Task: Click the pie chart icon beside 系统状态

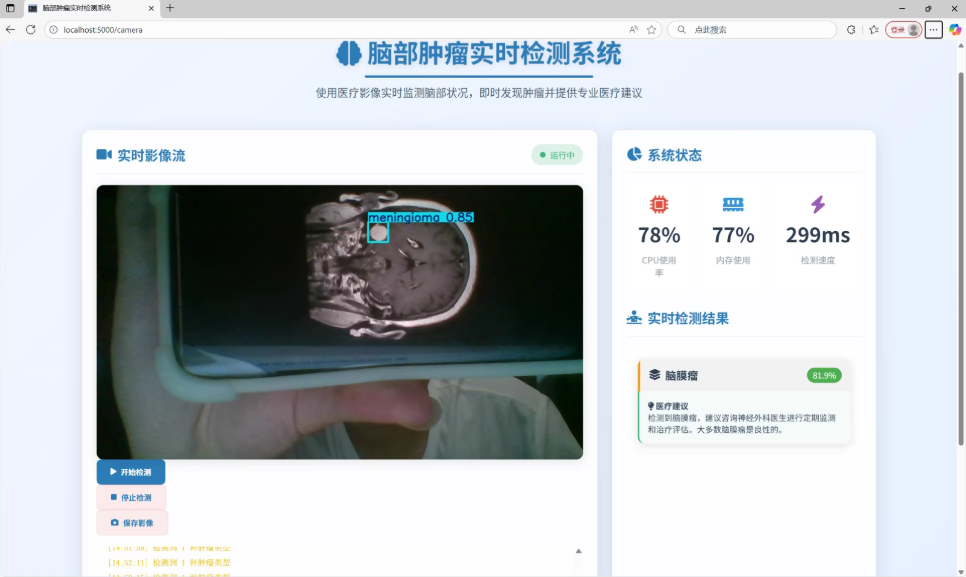Action: [634, 154]
